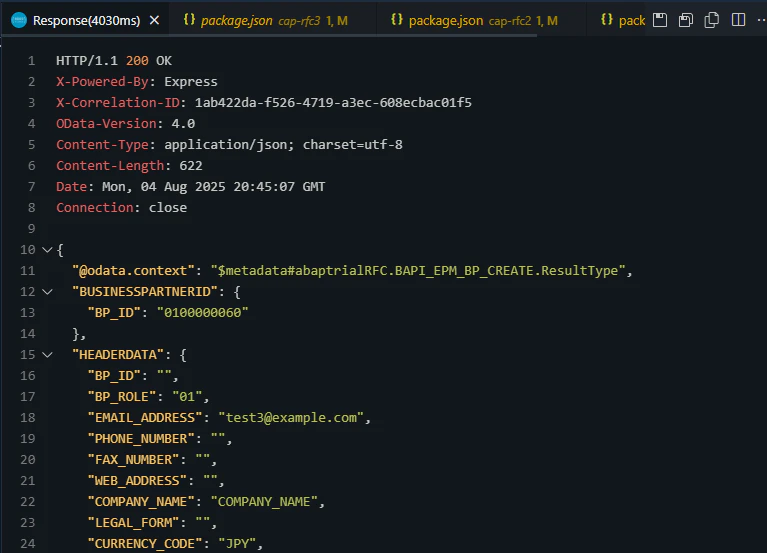Click the BP_ID value "0100000060"
The height and width of the screenshot is (553, 767).
(203, 312)
